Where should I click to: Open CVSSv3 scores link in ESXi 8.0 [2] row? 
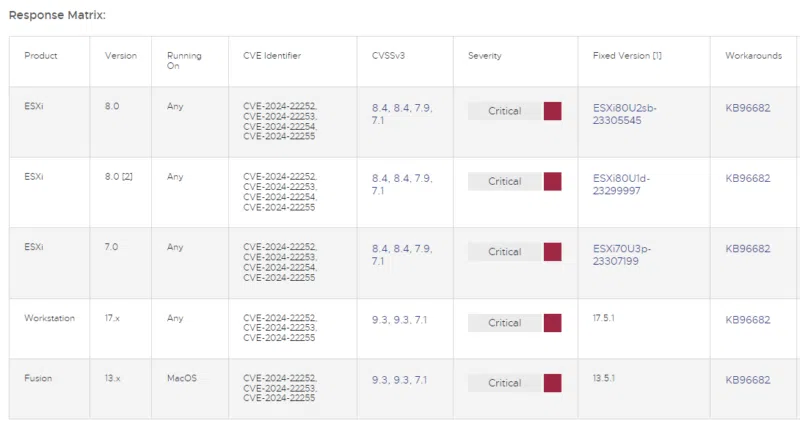pos(402,185)
